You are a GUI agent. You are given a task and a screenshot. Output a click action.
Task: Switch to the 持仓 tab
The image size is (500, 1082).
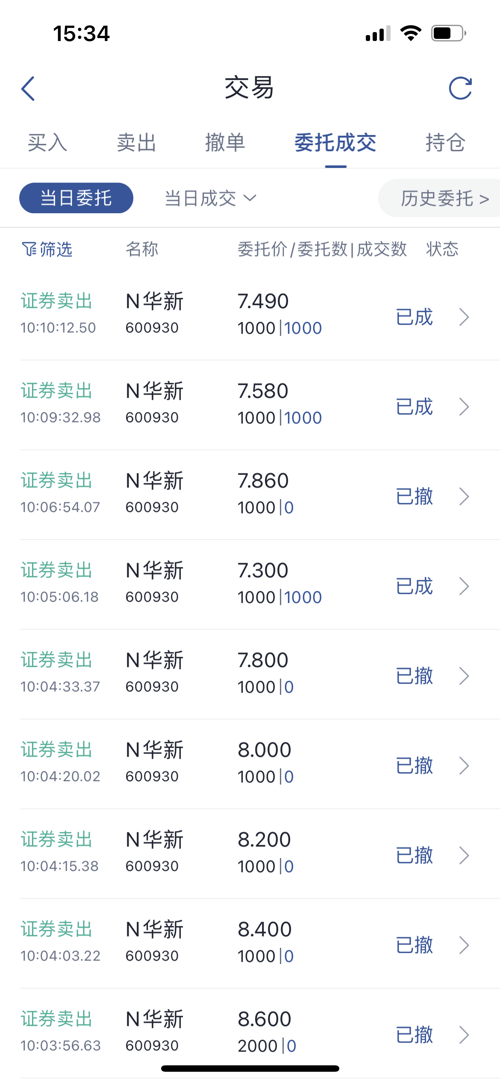(446, 143)
